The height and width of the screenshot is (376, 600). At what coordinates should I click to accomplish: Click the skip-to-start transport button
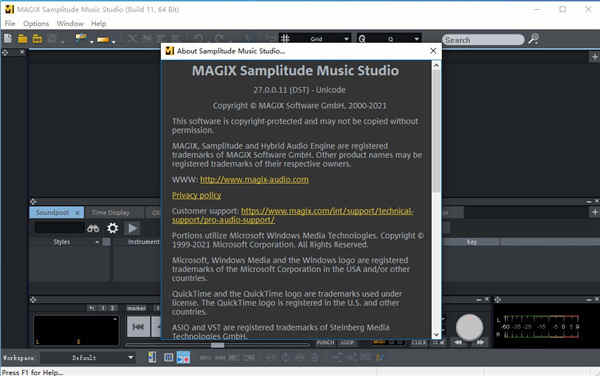[x=138, y=327]
